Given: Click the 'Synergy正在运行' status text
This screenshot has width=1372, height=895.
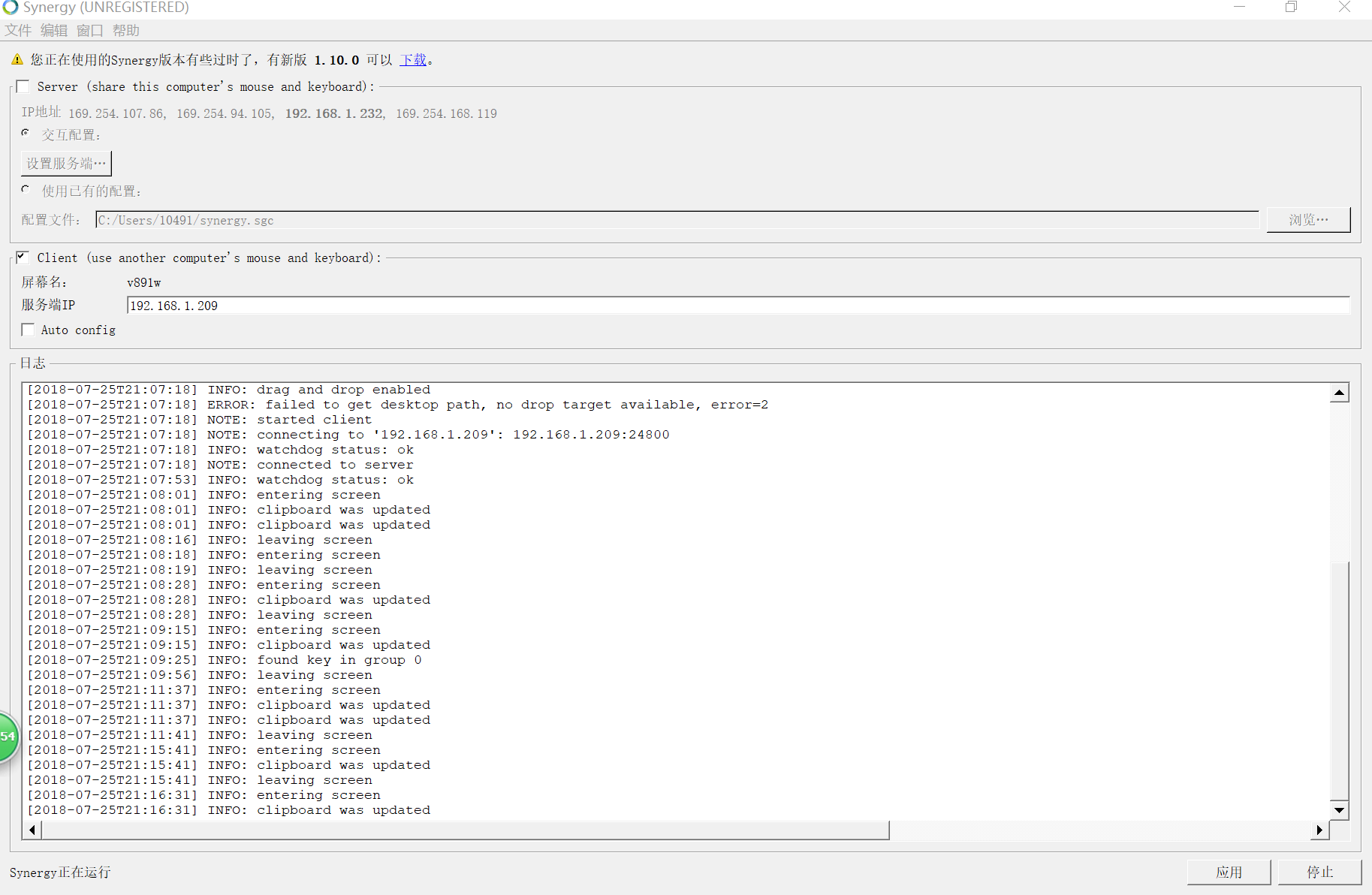Looking at the screenshot, I should click(60, 872).
